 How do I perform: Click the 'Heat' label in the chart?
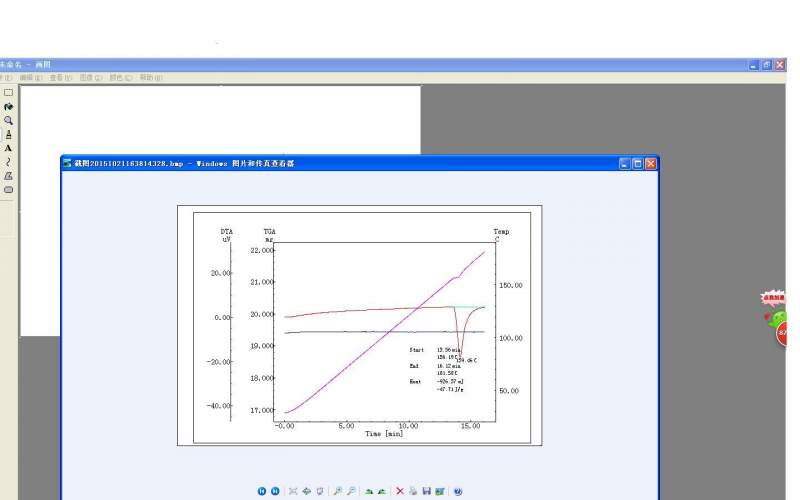point(415,382)
